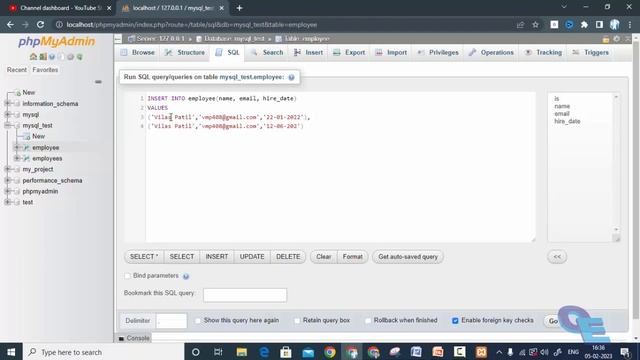Screen dimensions: 640x360
Task: Toggle Retain query box checkbox
Action: [x=297, y=321]
